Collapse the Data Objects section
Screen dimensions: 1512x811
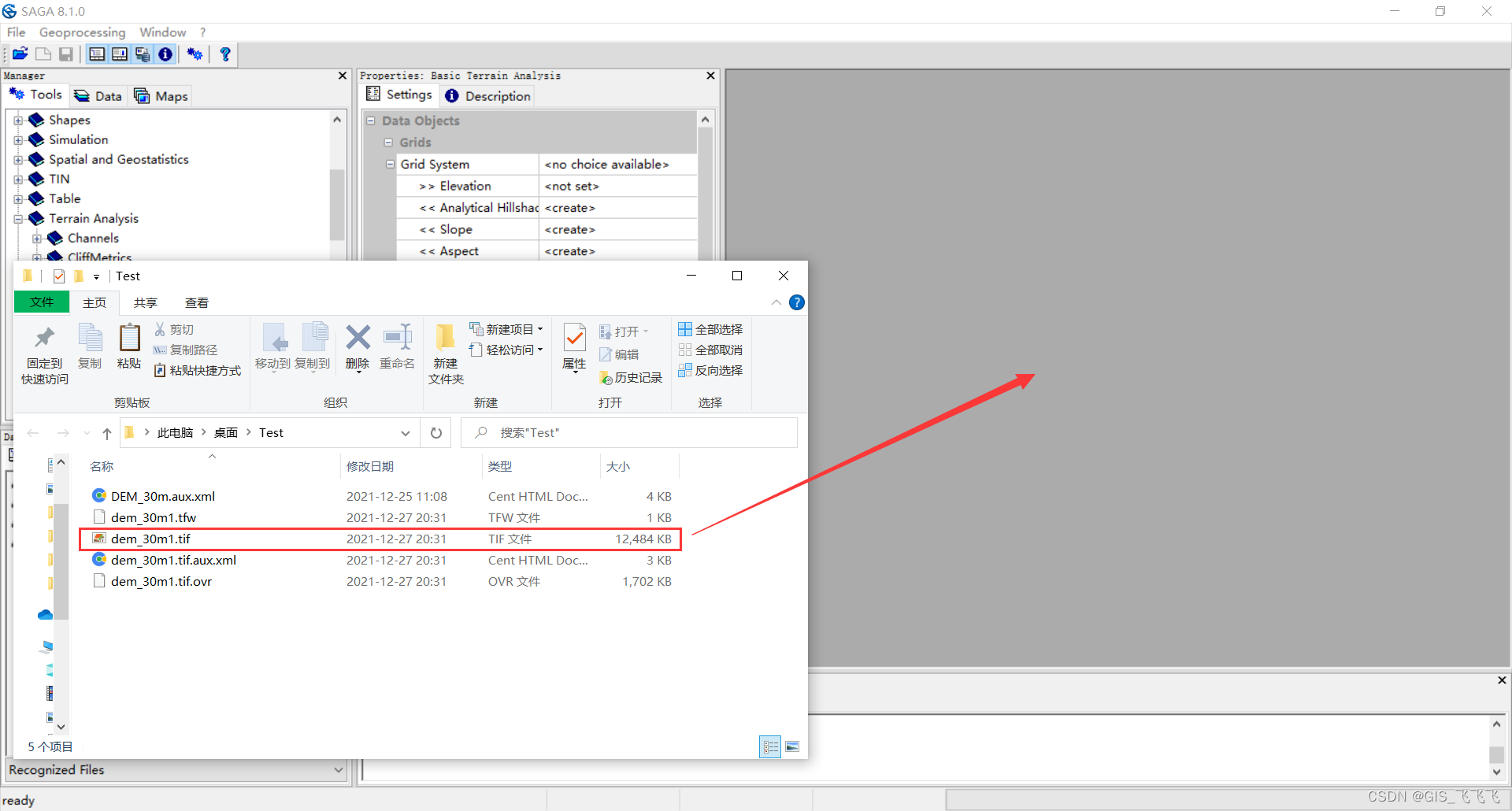click(371, 120)
